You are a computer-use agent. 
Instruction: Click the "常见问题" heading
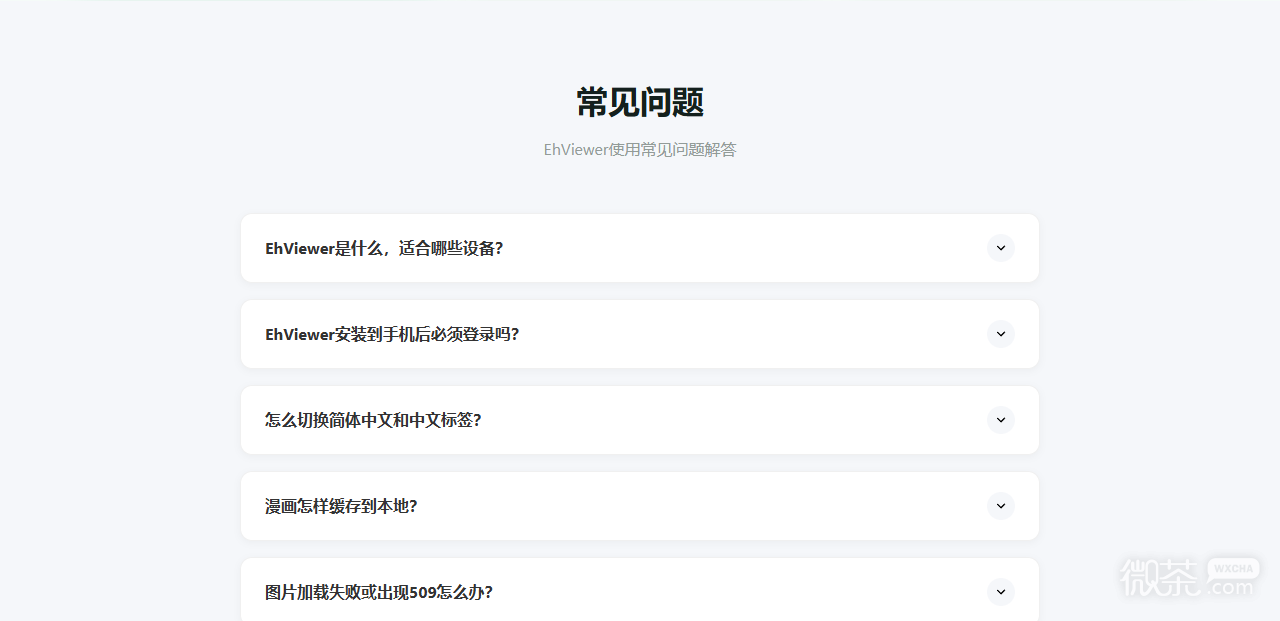coord(640,103)
